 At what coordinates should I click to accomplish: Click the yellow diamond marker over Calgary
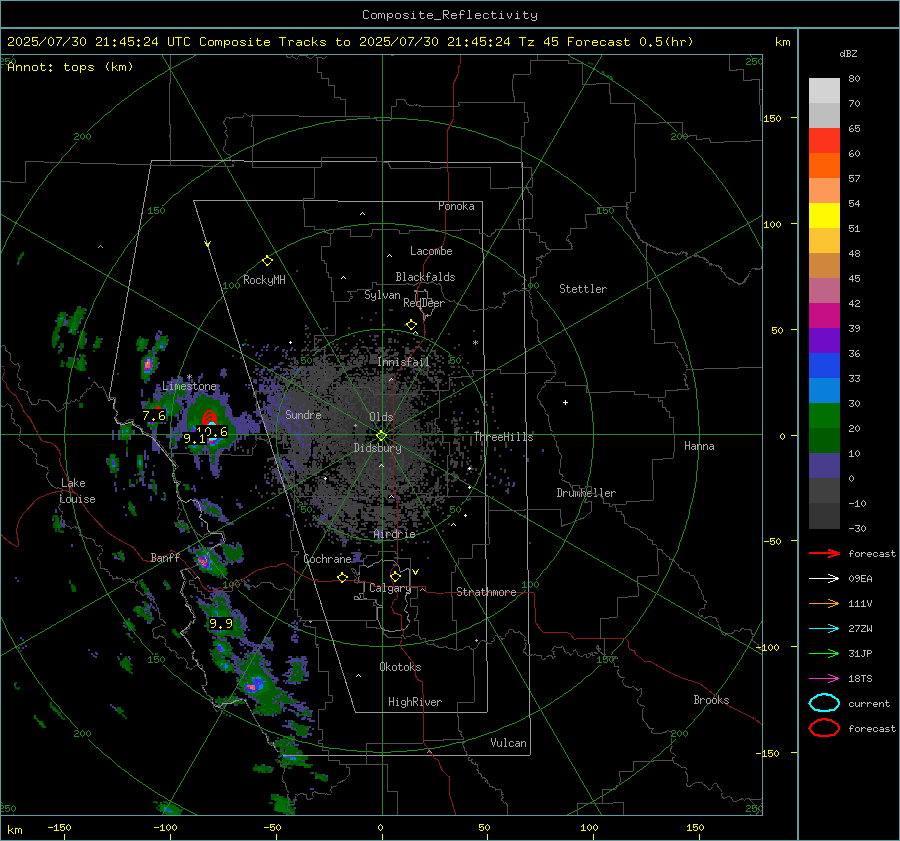click(395, 576)
